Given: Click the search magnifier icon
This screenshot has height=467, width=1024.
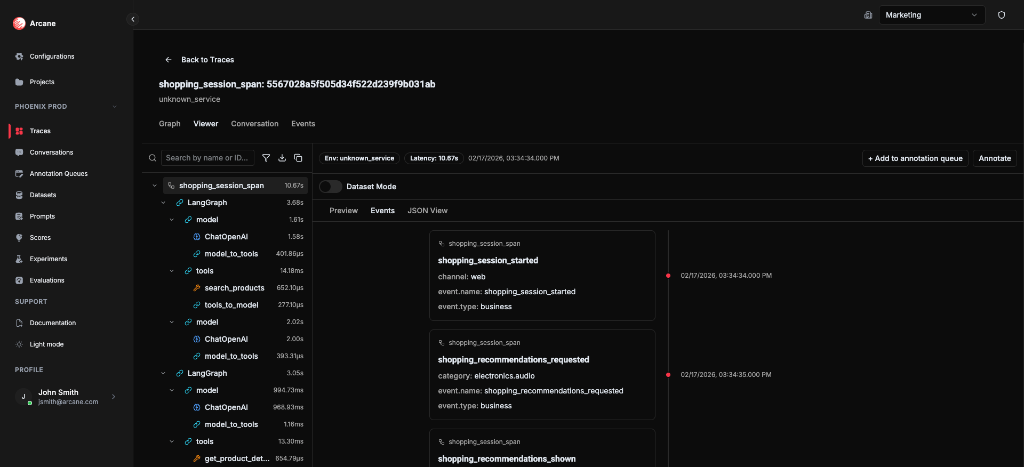Looking at the screenshot, I should (x=153, y=158).
